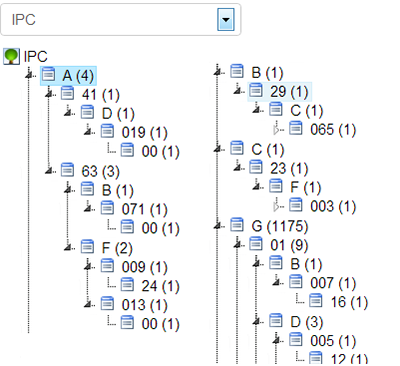Expand the 003 (1) node arrow
Image resolution: width=400 pixels, height=366 pixels.
276,206
